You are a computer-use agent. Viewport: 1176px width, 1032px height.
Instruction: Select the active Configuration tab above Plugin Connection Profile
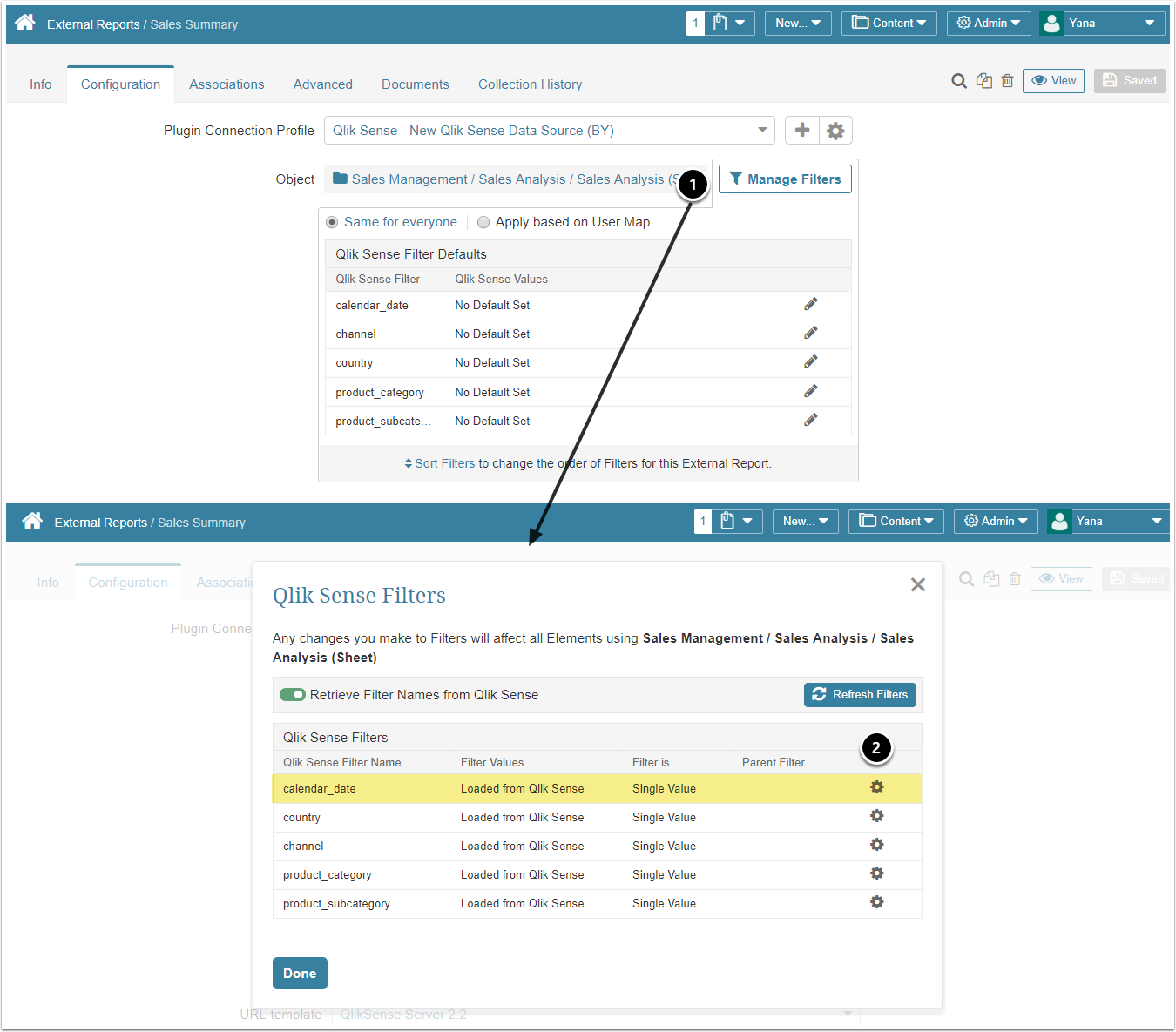pyautogui.click(x=121, y=84)
